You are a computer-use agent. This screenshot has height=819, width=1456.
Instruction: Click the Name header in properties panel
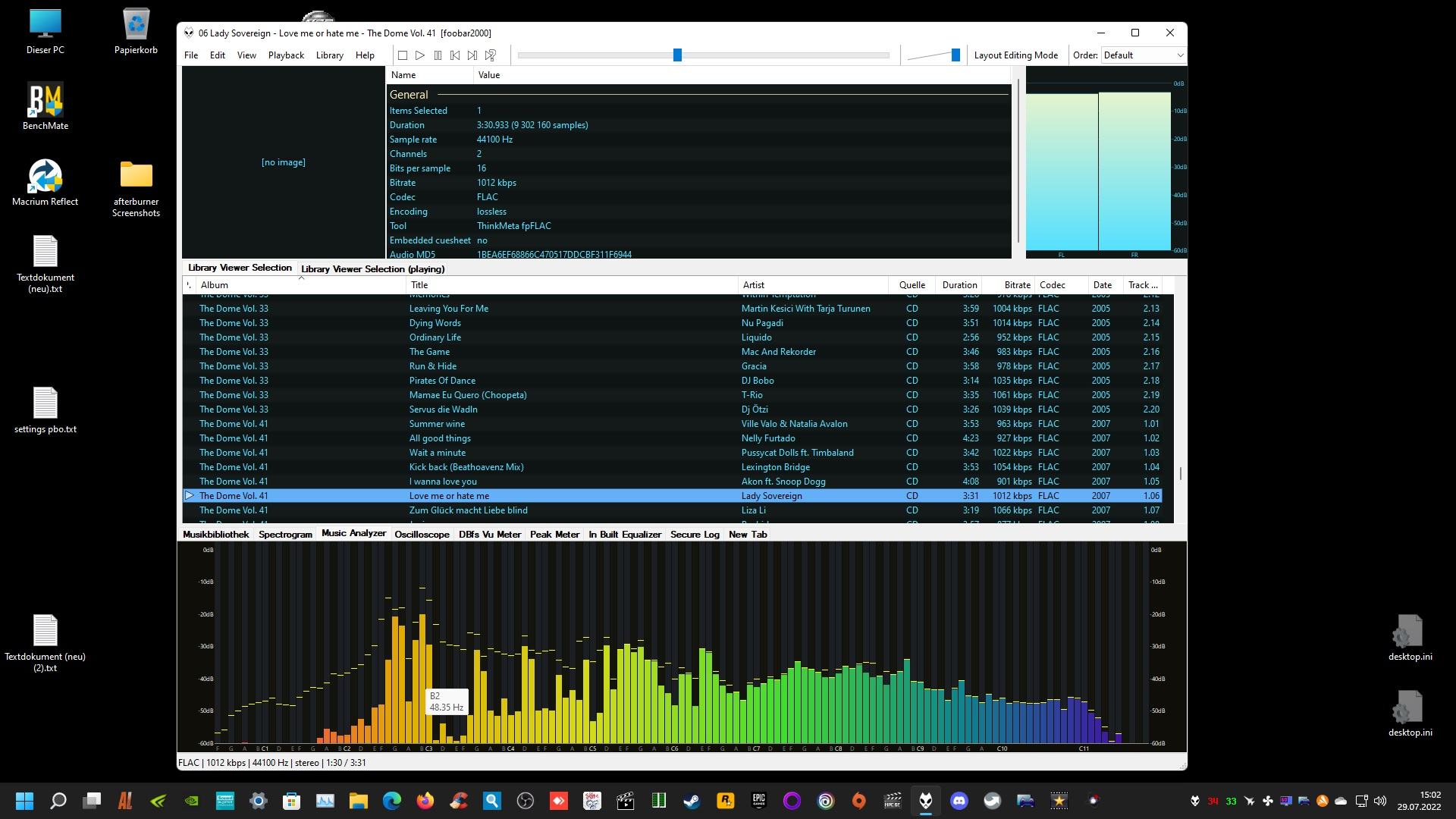(x=430, y=75)
